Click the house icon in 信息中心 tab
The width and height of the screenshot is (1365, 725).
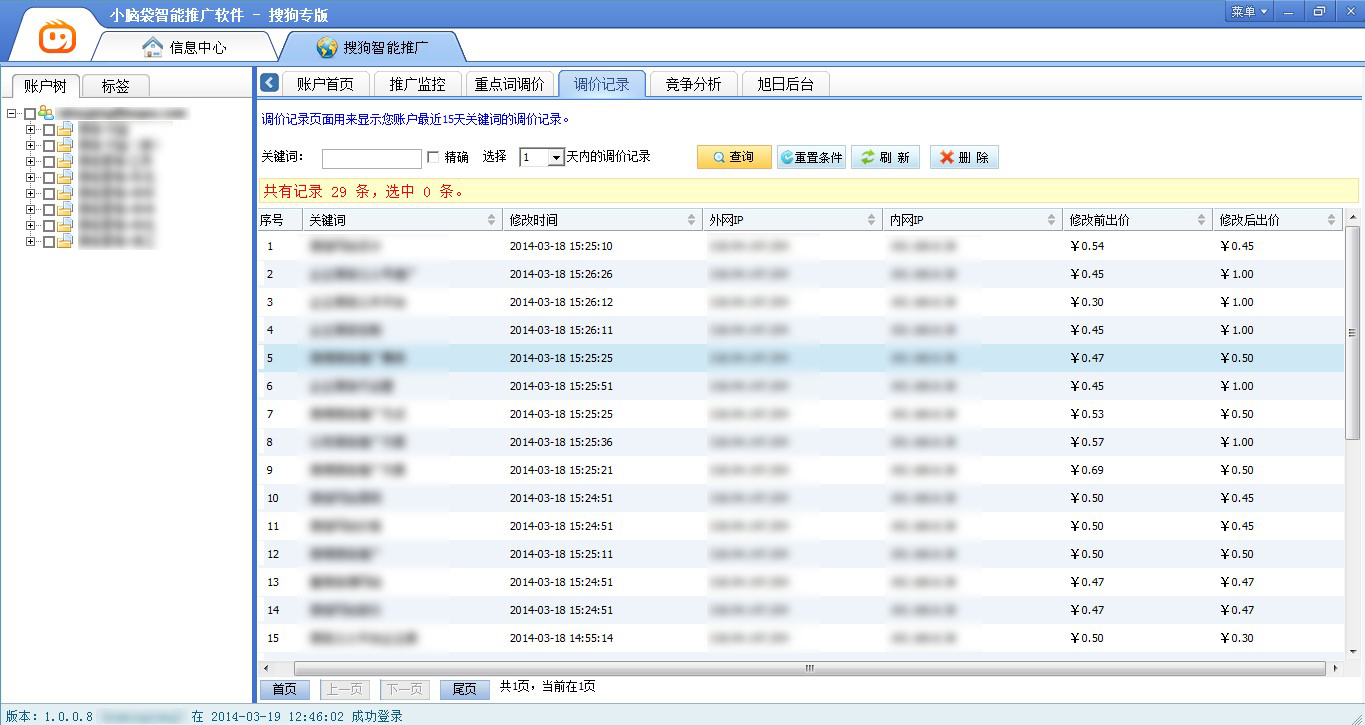(152, 47)
